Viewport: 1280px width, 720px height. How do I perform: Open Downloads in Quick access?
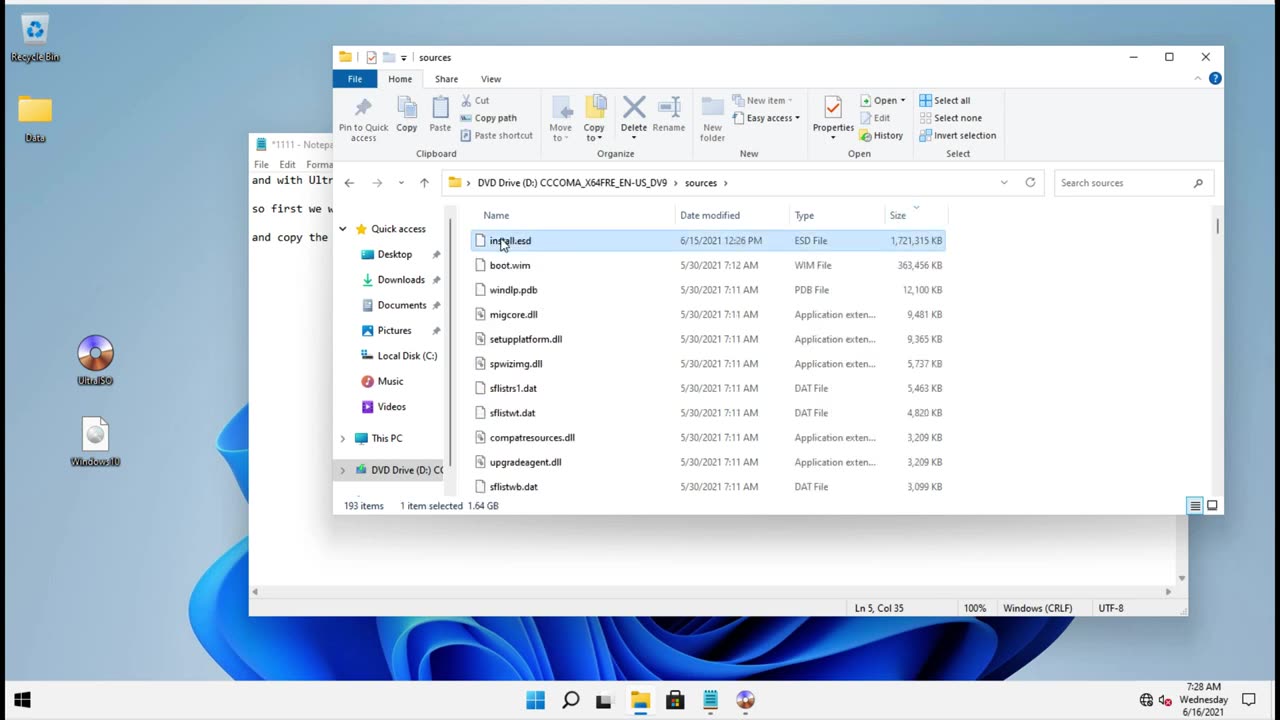(x=401, y=280)
